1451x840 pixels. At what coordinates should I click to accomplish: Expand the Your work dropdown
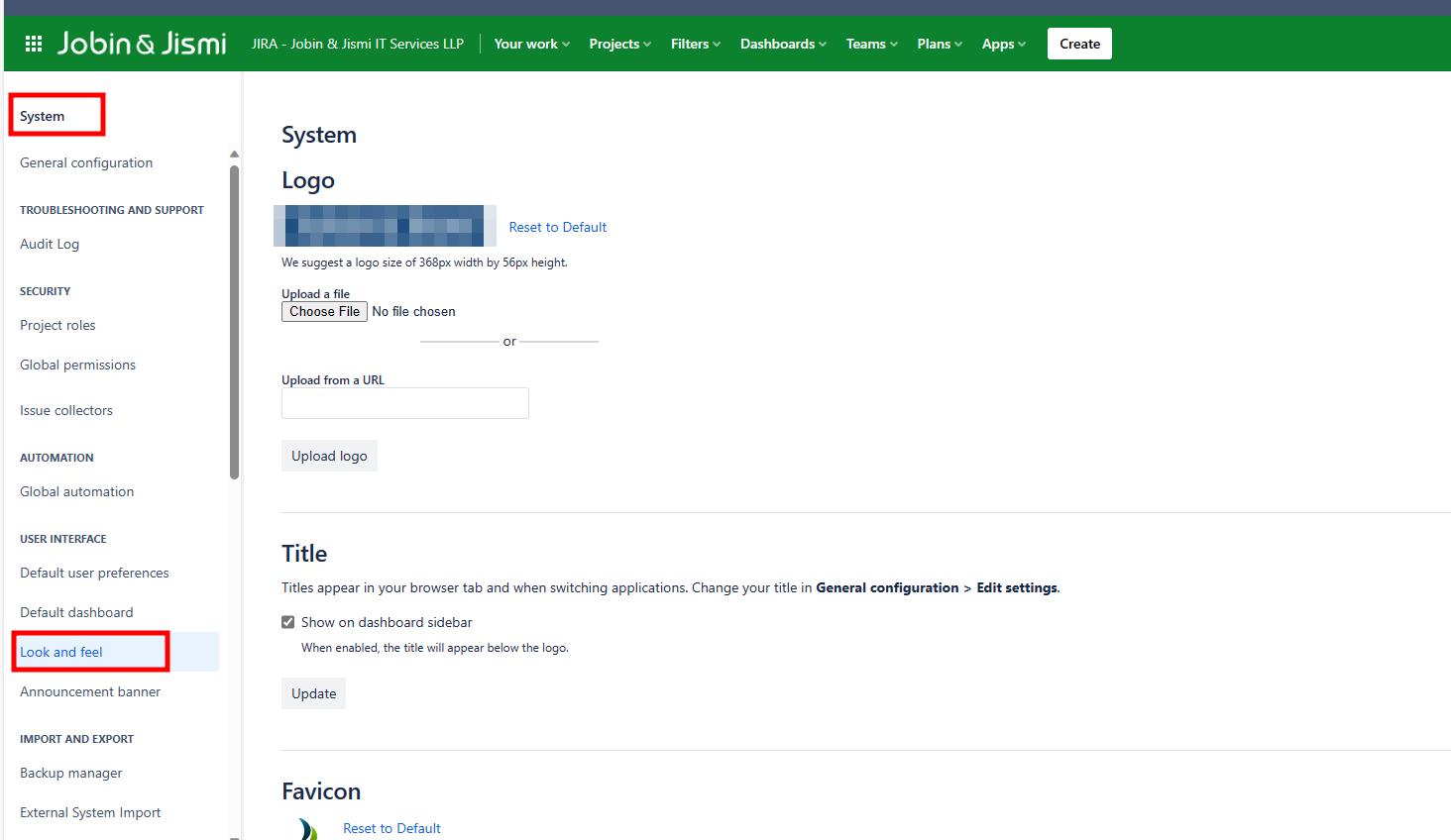click(531, 44)
